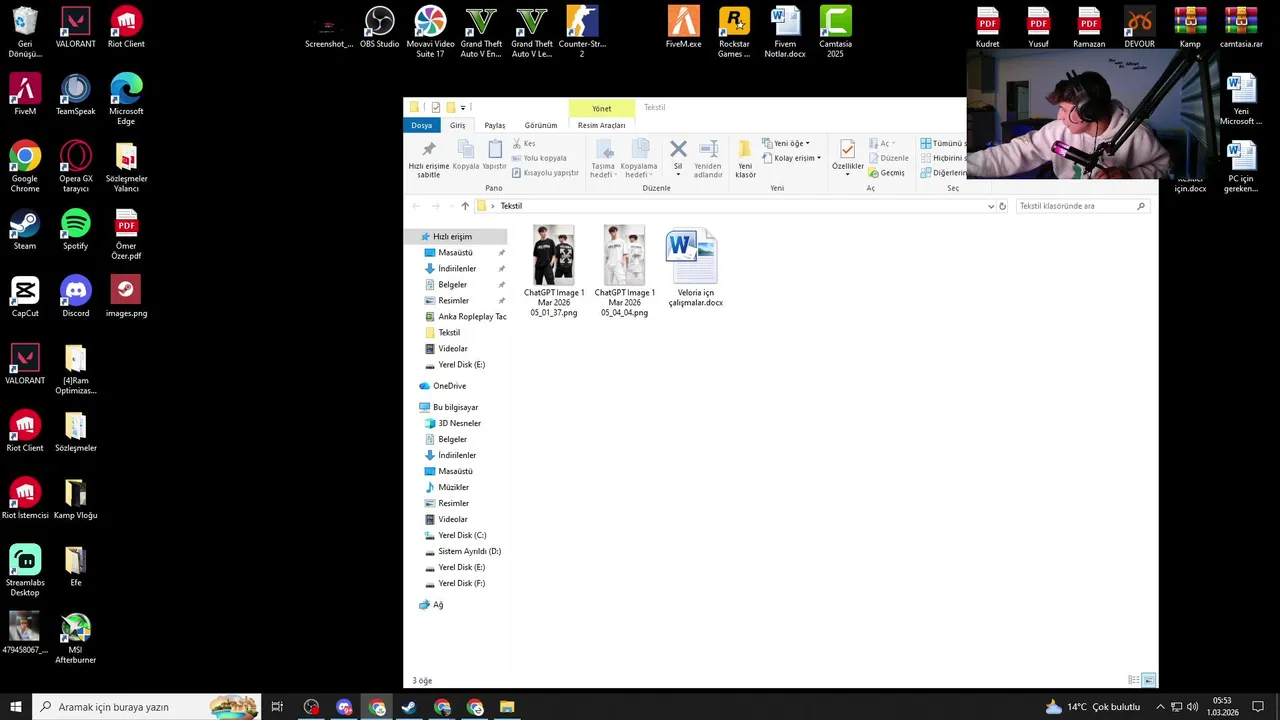Click the Spotify desktop icon

pyautogui.click(x=75, y=230)
